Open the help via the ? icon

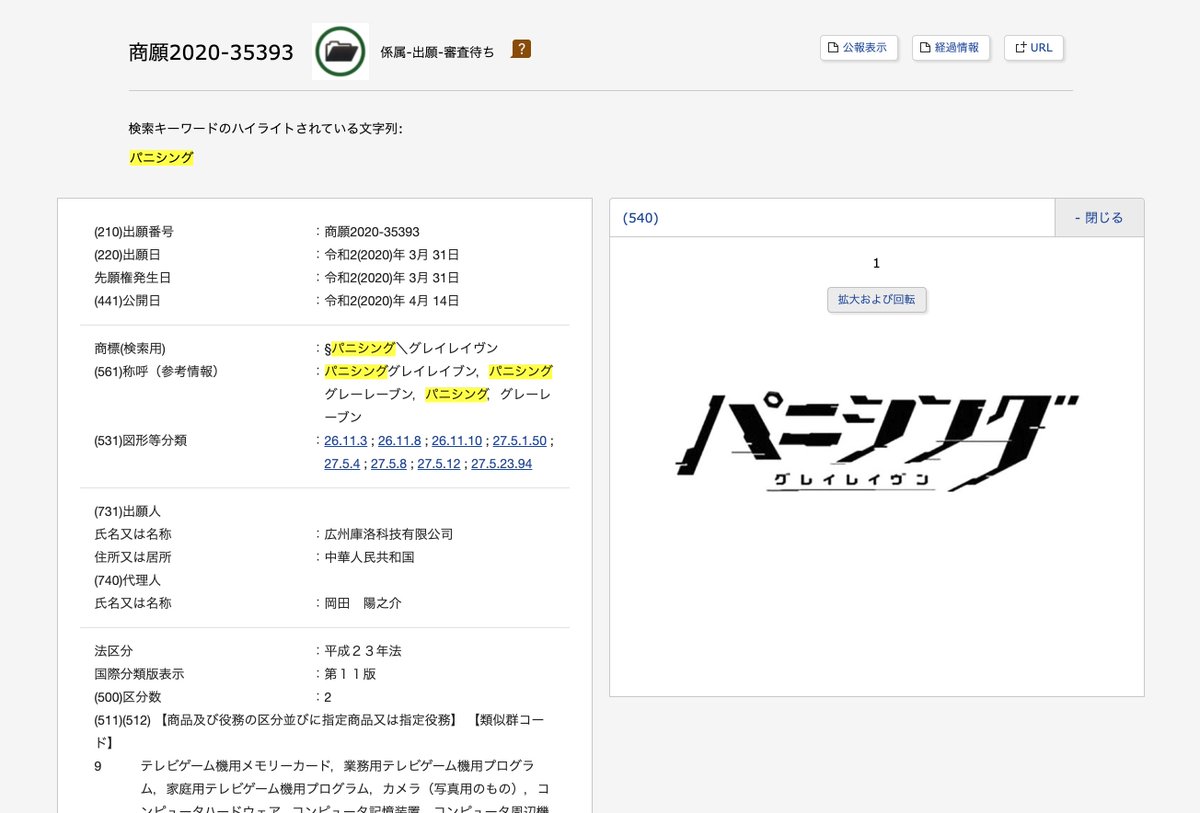pyautogui.click(x=521, y=47)
